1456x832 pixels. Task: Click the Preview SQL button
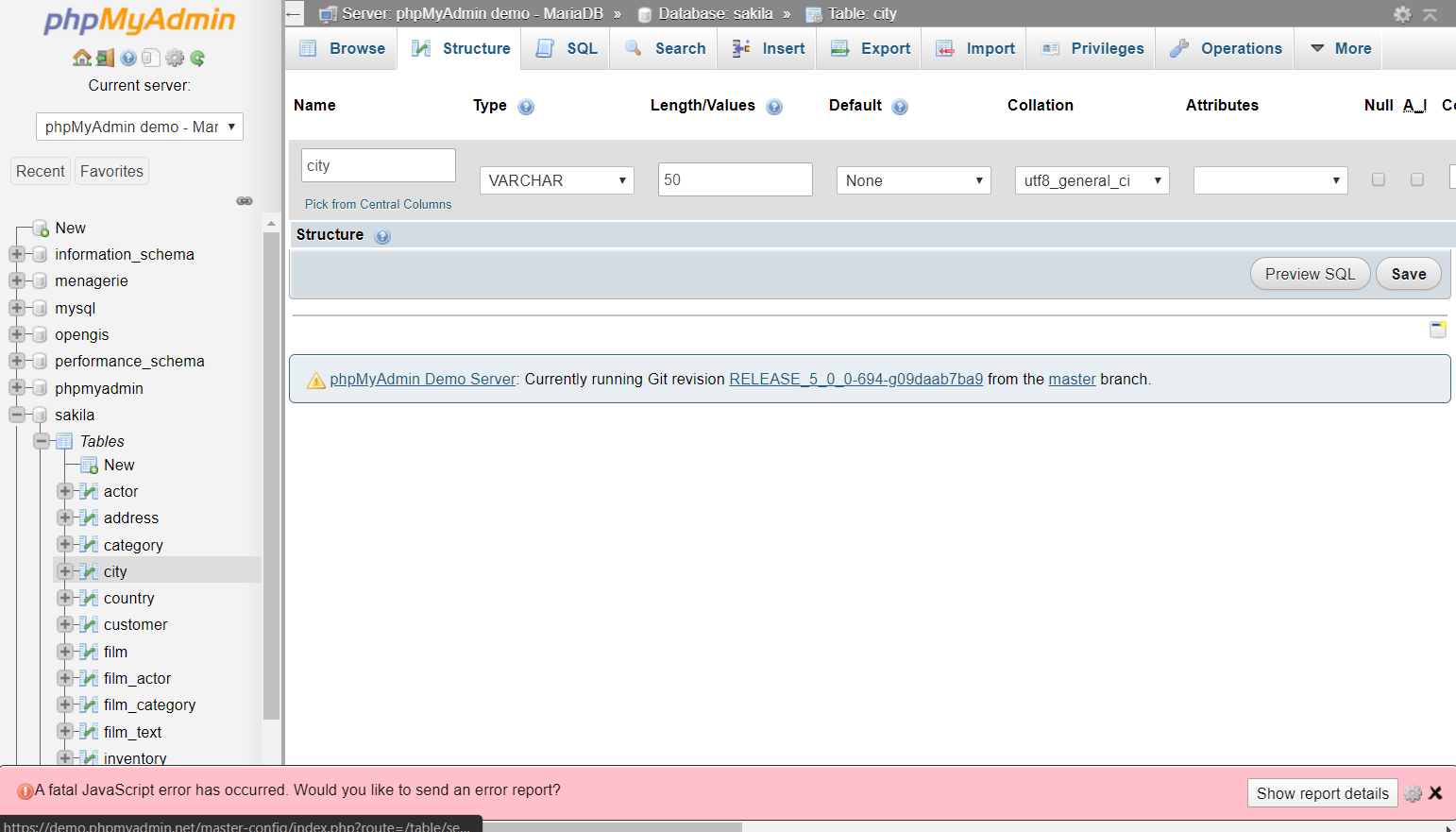click(x=1310, y=273)
